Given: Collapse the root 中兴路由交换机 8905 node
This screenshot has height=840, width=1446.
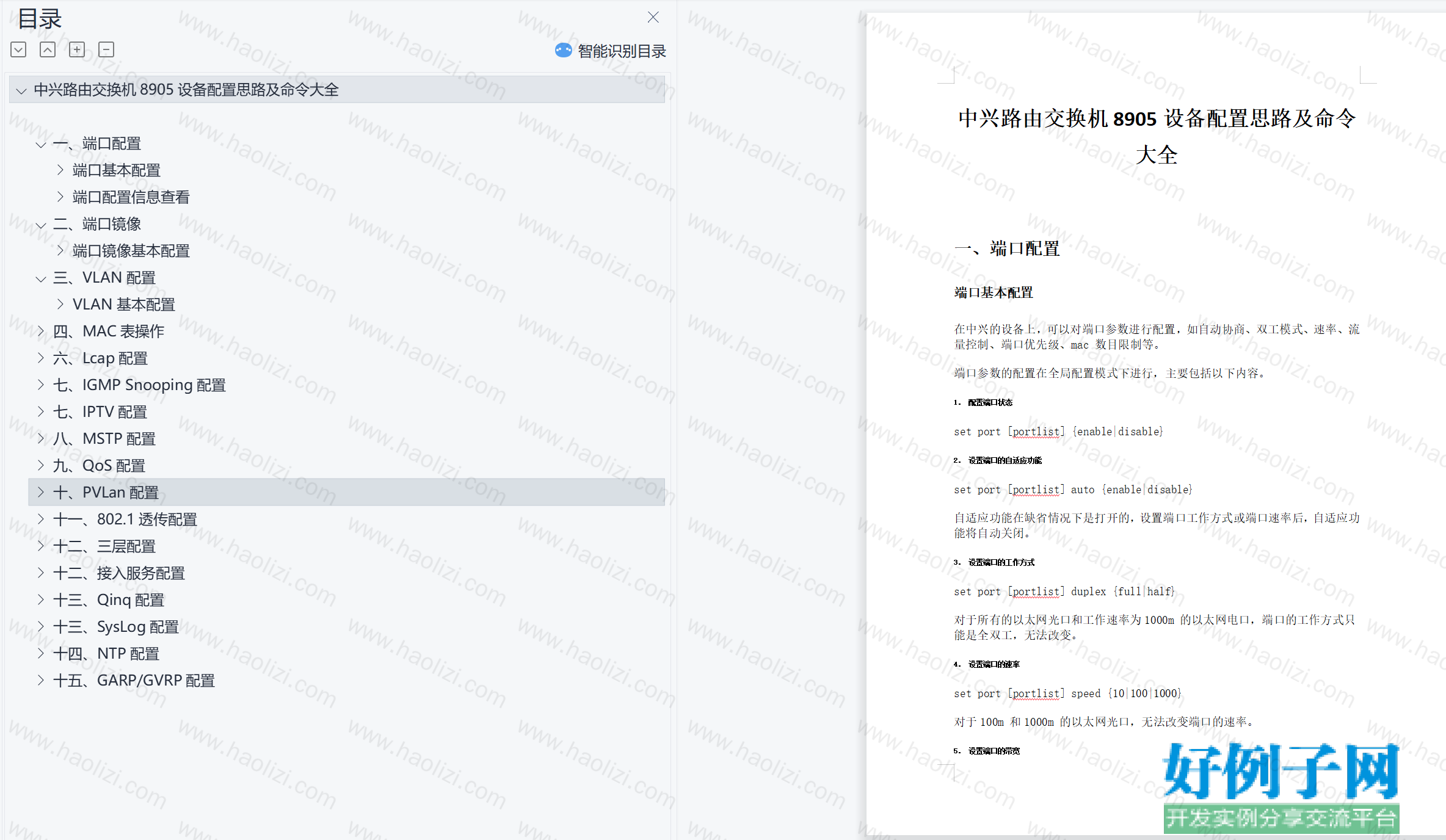Looking at the screenshot, I should [21, 91].
